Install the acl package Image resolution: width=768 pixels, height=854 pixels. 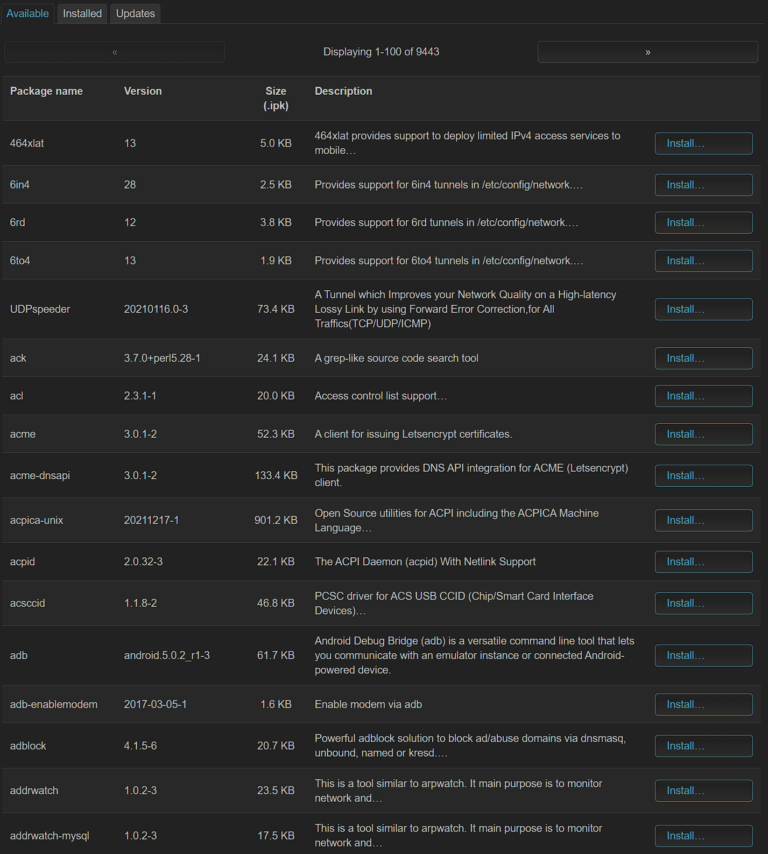(703, 396)
